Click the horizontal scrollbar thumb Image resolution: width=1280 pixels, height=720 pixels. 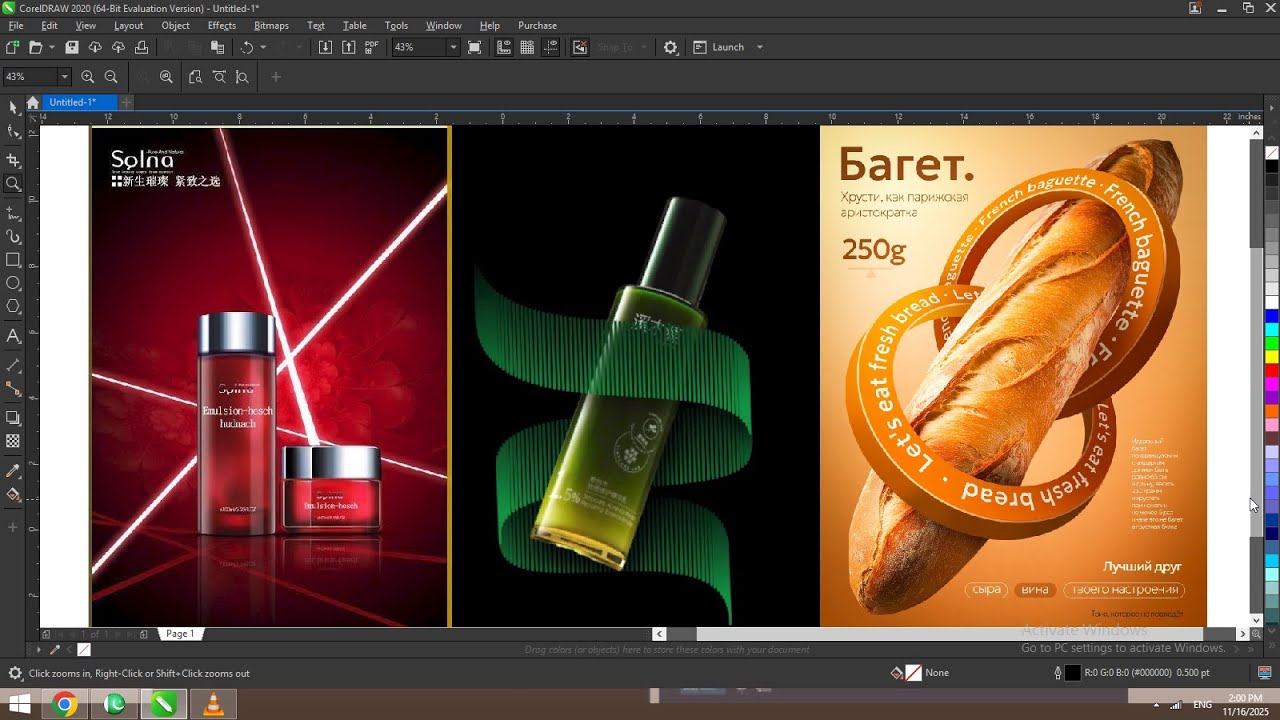click(x=949, y=634)
